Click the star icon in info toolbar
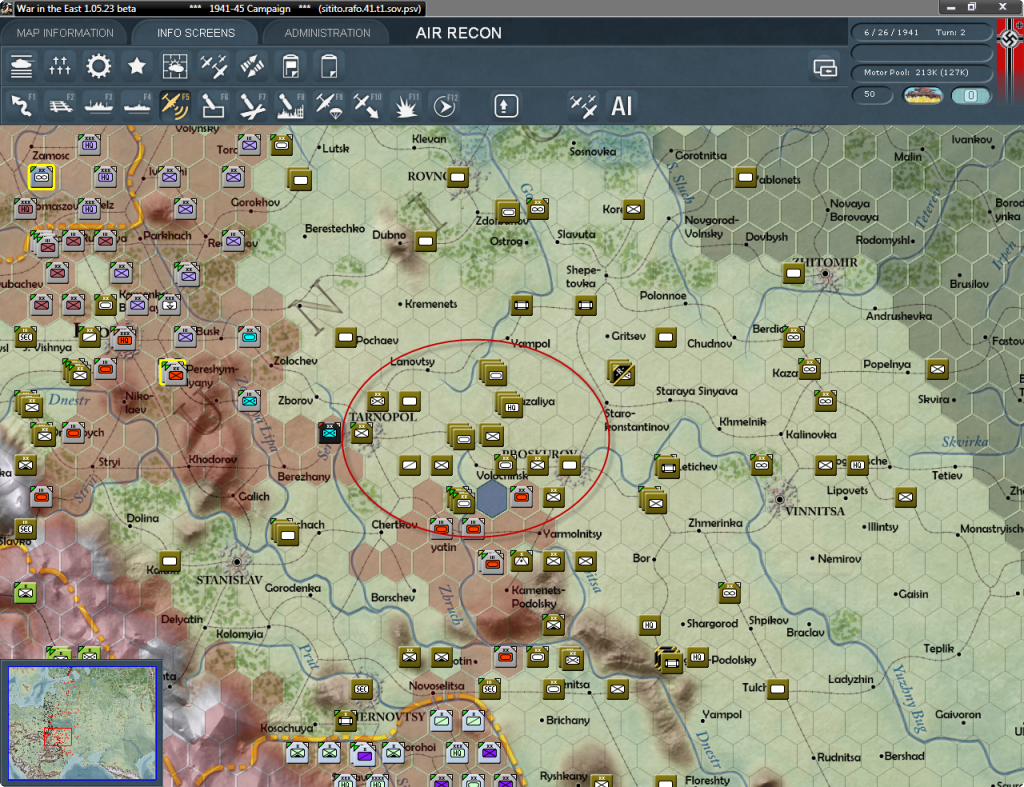This screenshot has width=1024, height=787. point(136,67)
